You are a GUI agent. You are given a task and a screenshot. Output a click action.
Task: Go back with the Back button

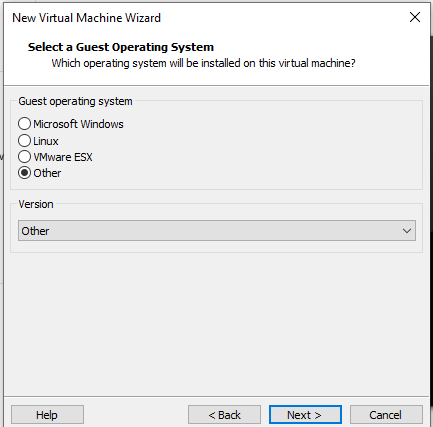(x=224, y=415)
